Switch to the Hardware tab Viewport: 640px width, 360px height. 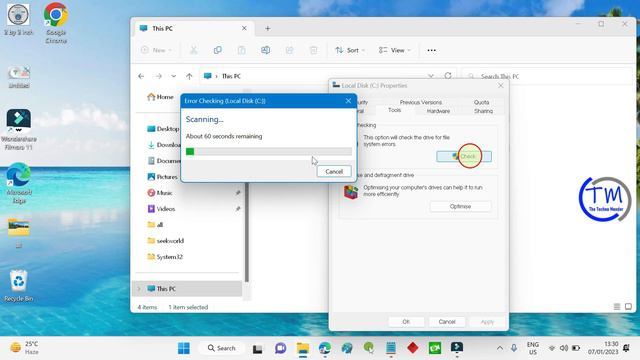pos(438,111)
